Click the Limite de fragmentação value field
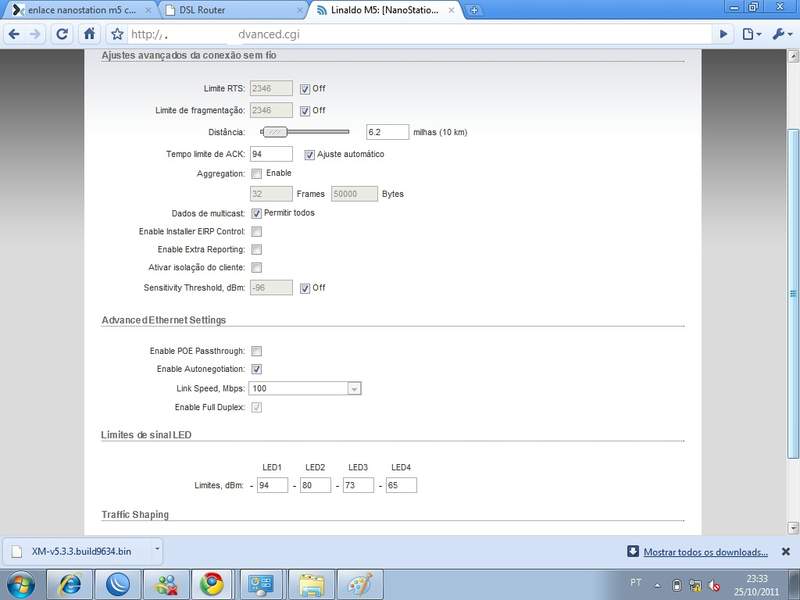This screenshot has width=800, height=600. [271, 110]
